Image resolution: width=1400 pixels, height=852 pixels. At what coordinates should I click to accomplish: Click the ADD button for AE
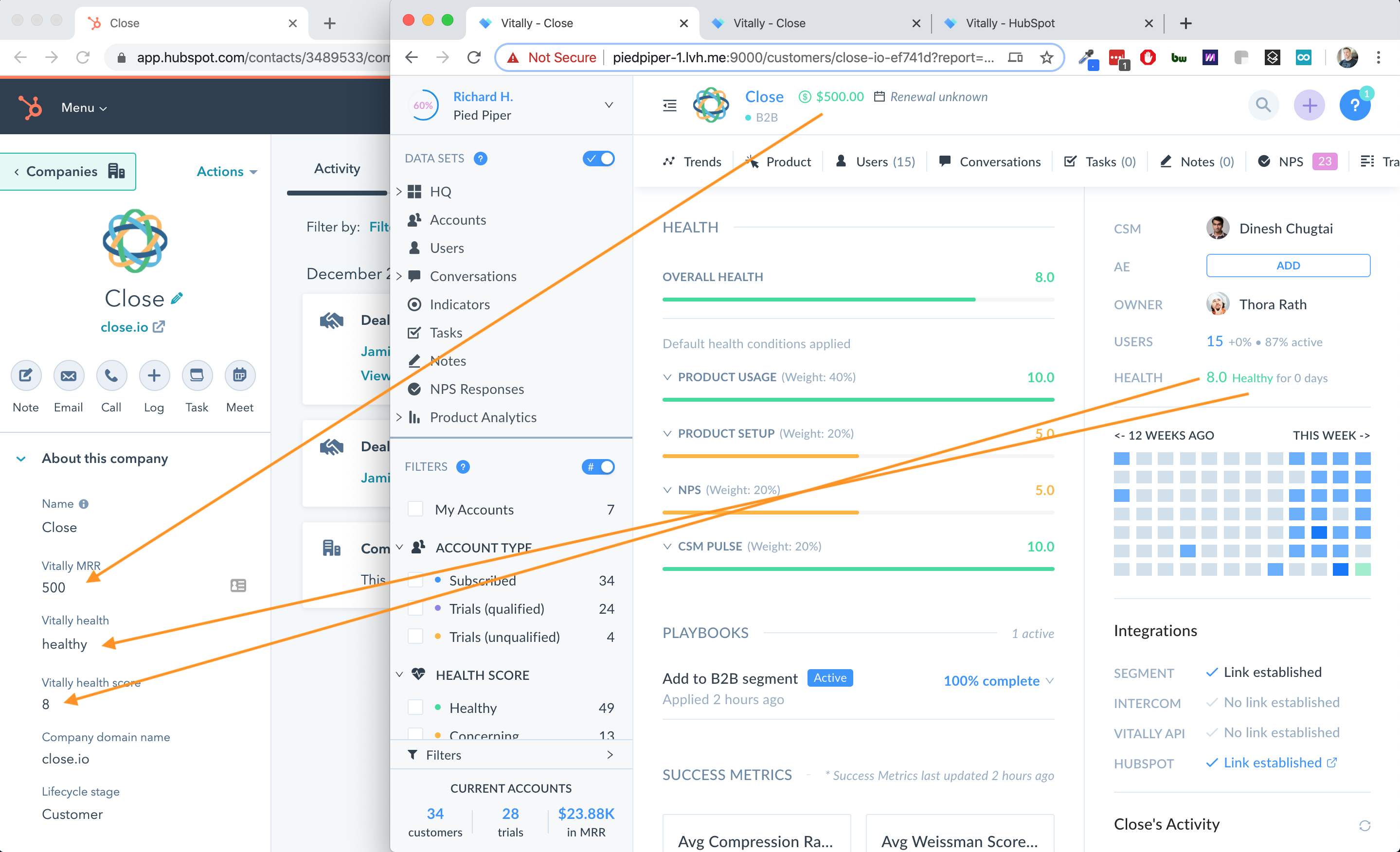(1288, 265)
